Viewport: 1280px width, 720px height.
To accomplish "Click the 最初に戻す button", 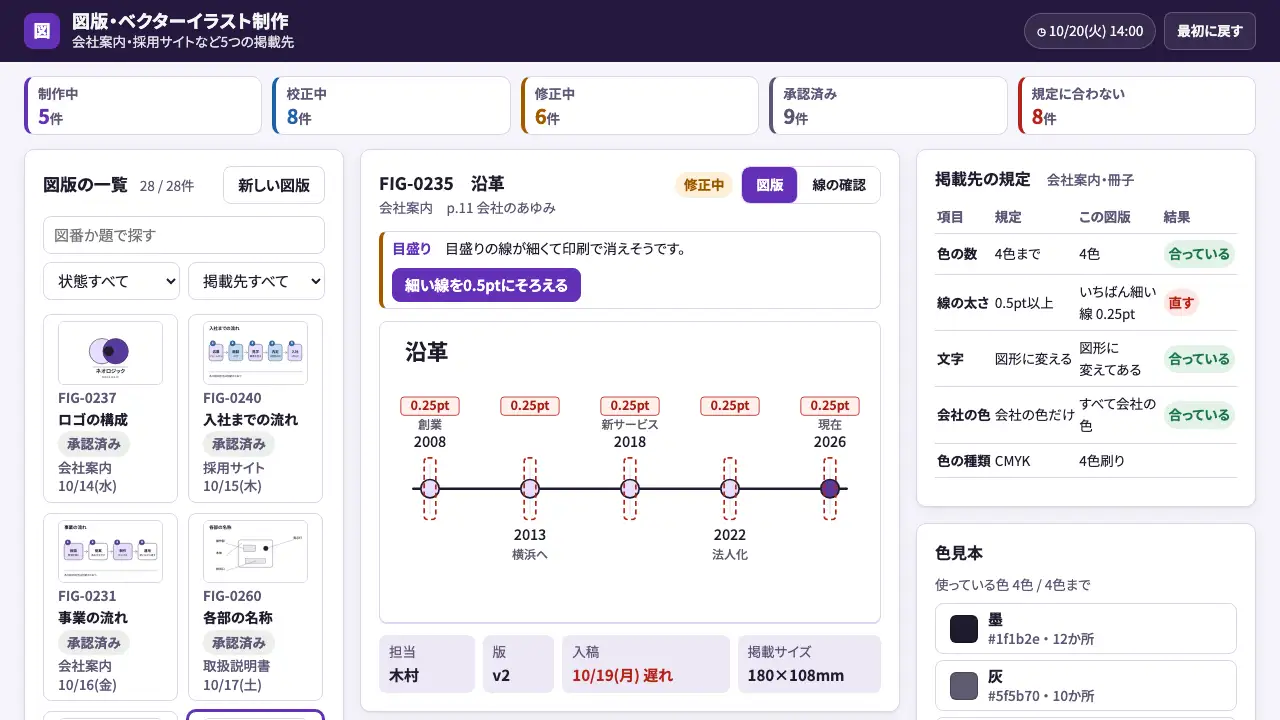I will tap(1210, 31).
